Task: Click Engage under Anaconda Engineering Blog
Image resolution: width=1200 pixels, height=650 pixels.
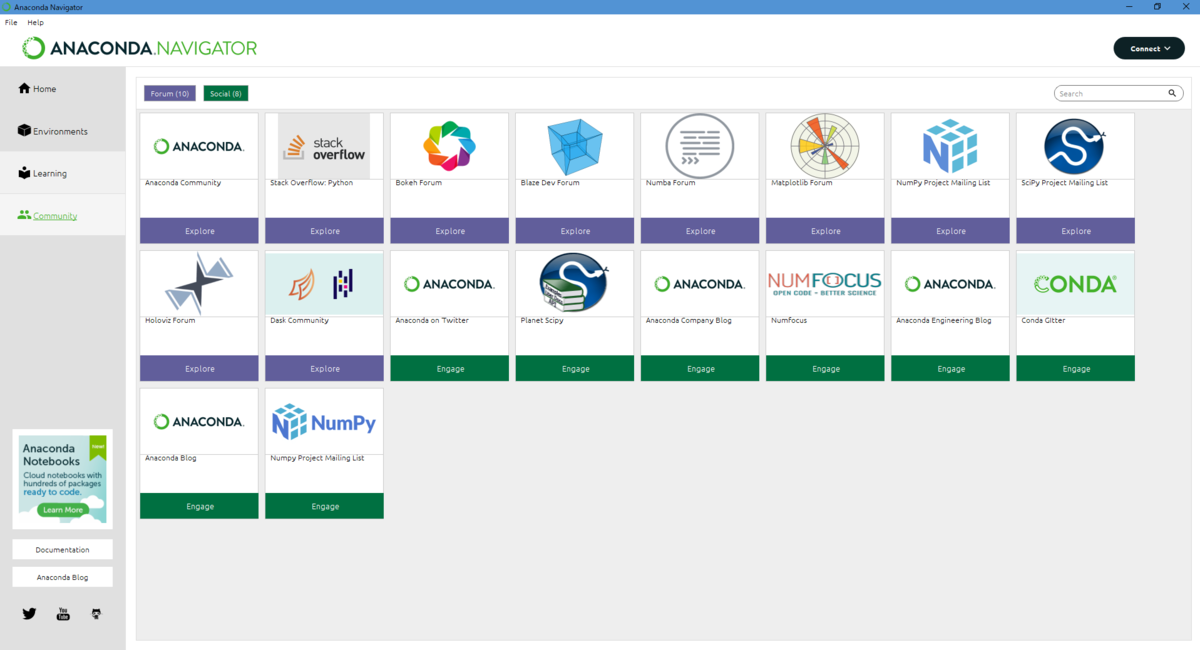Action: tap(950, 368)
